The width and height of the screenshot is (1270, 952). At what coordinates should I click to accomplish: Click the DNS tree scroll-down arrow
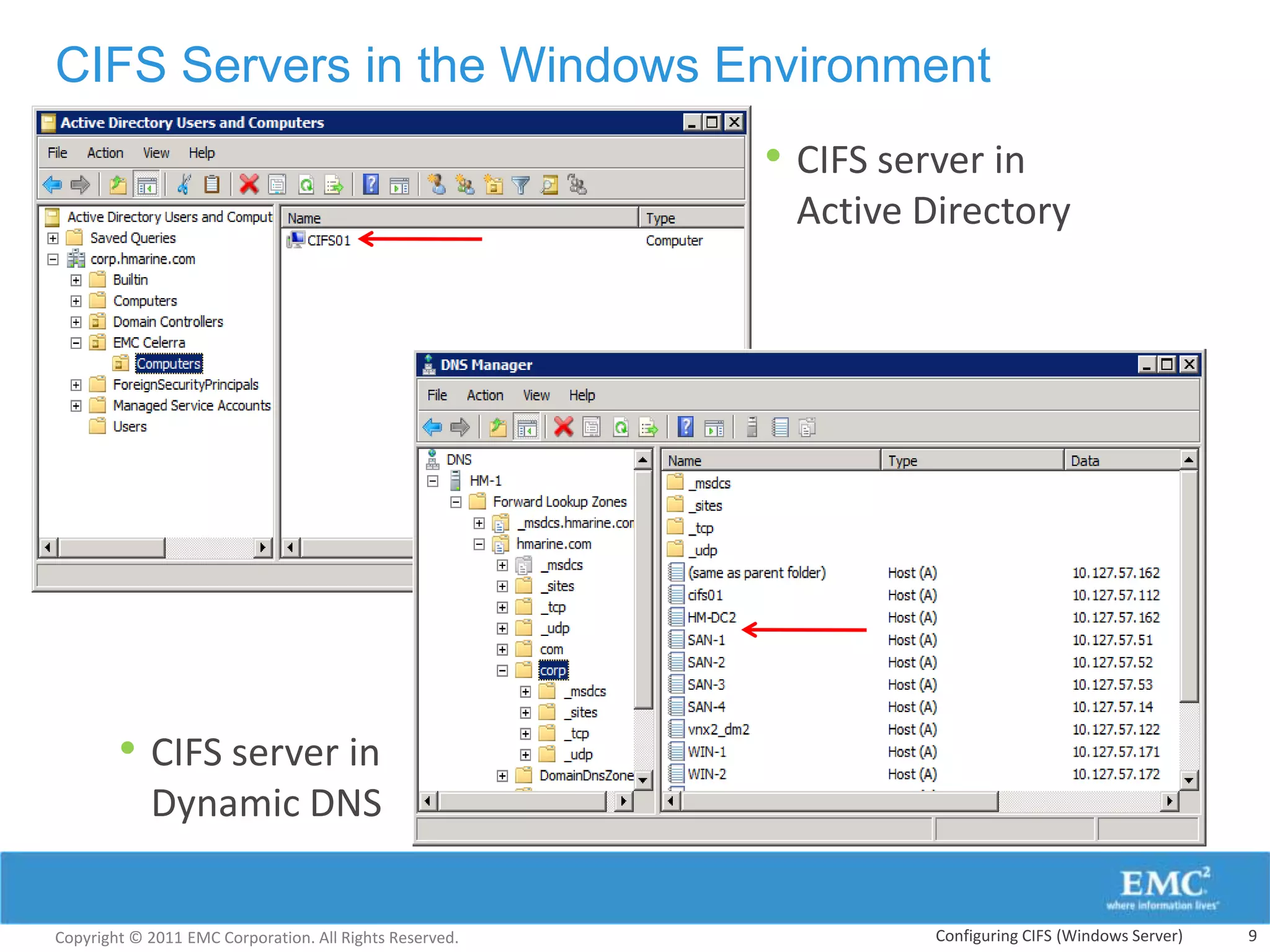(642, 780)
